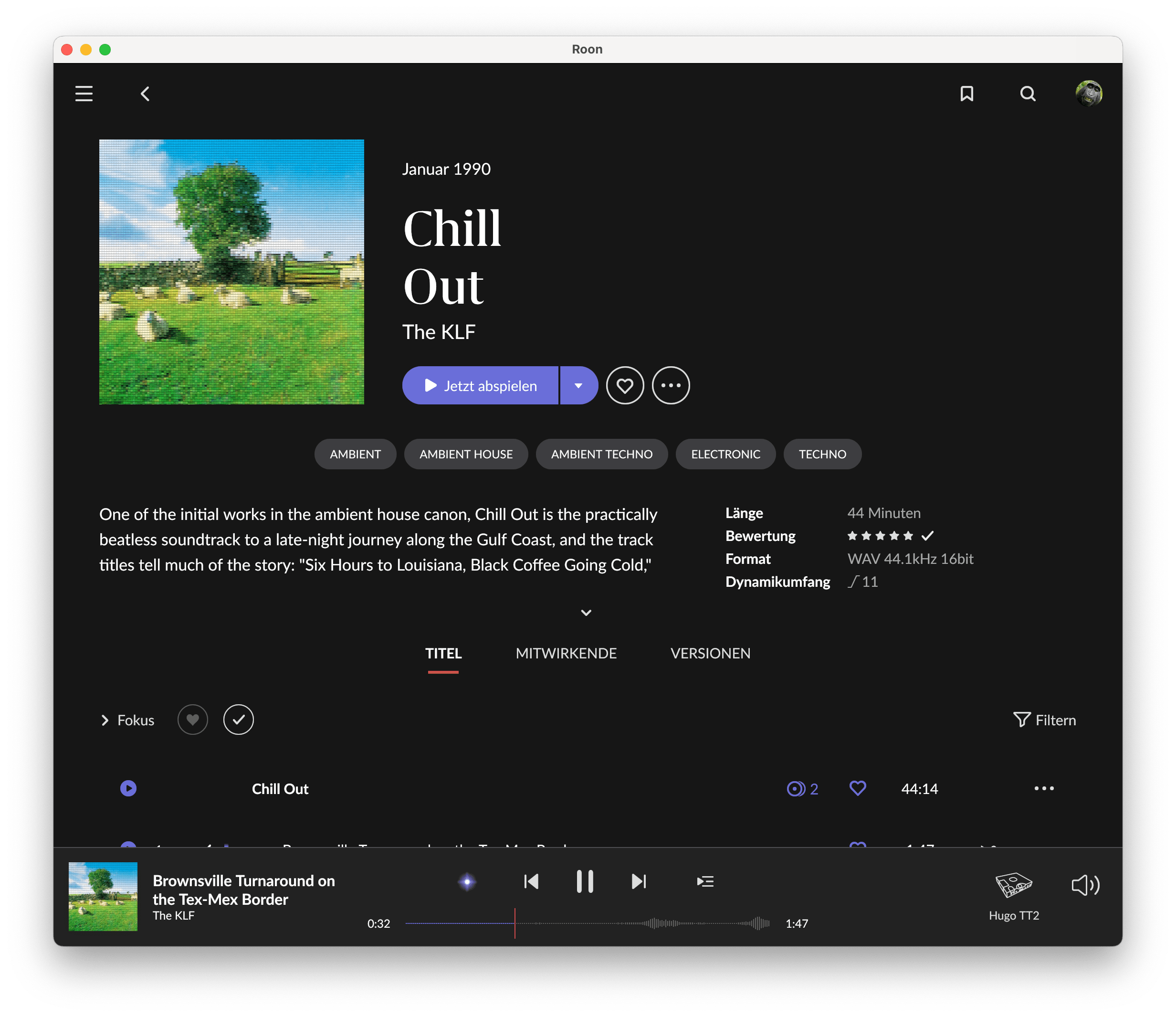Image resolution: width=1176 pixels, height=1017 pixels.
Task: Open the search magnifier icon
Action: (x=1027, y=94)
